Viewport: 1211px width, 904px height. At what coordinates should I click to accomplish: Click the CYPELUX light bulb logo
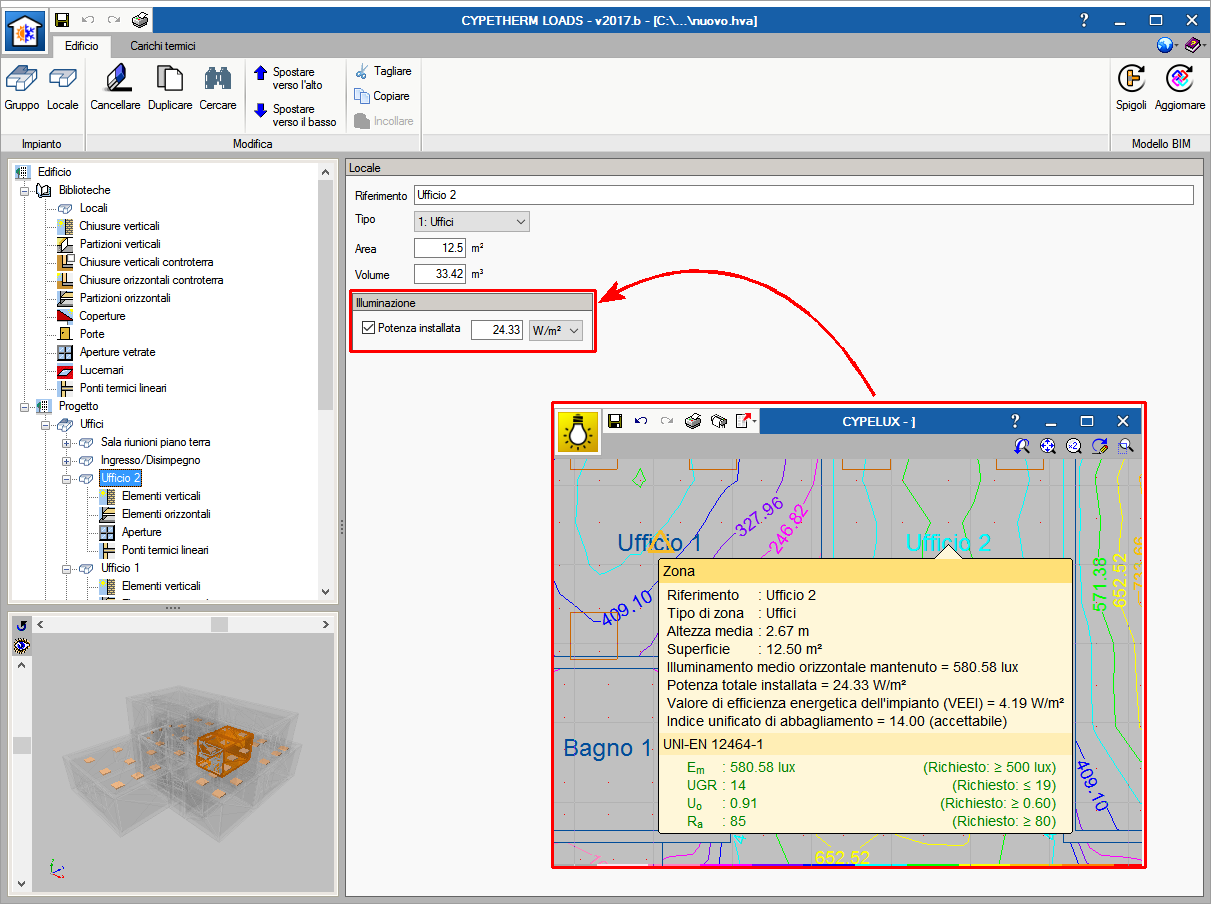click(x=578, y=431)
